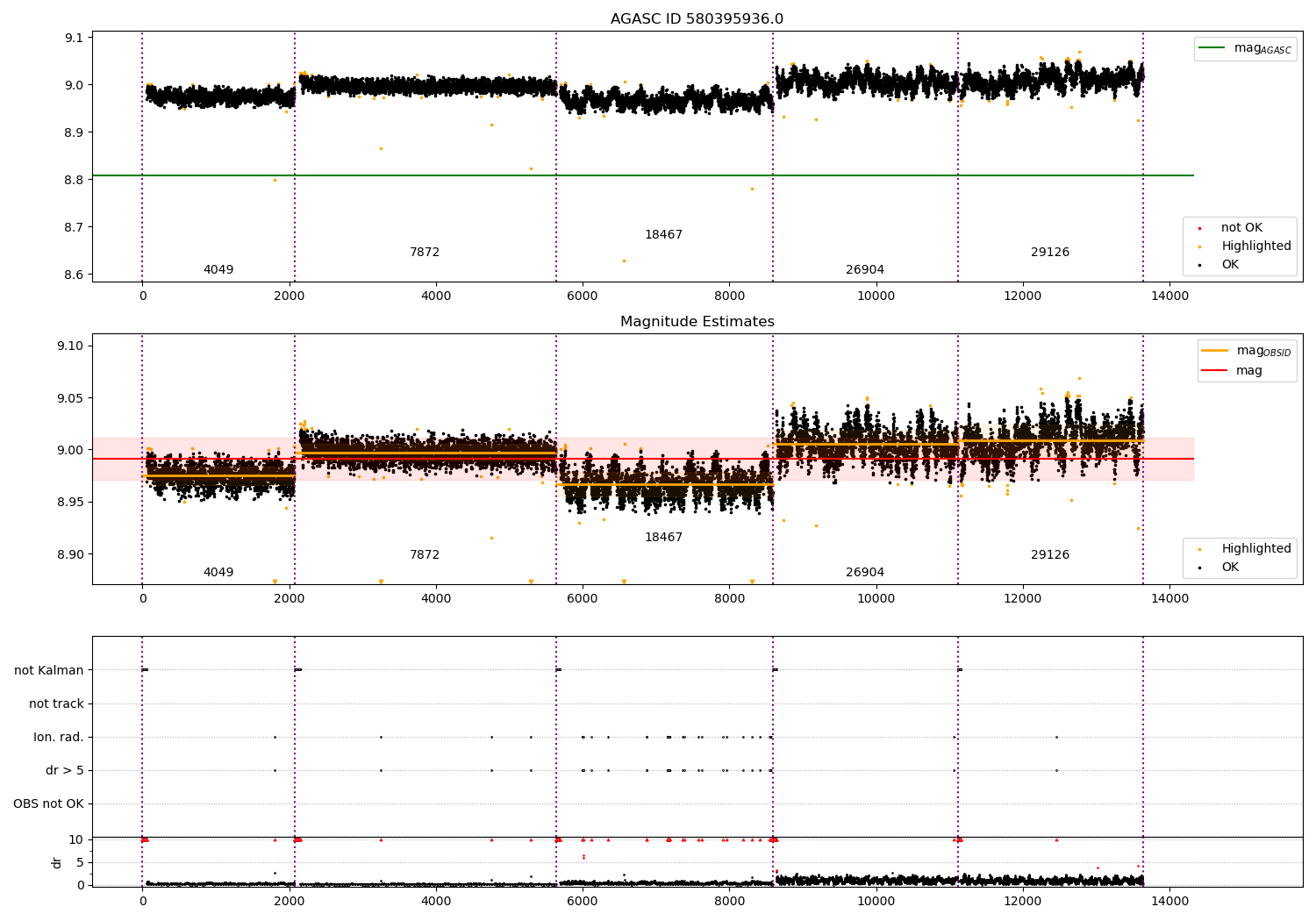Click the 8.95 y-axis tick label

[70, 503]
